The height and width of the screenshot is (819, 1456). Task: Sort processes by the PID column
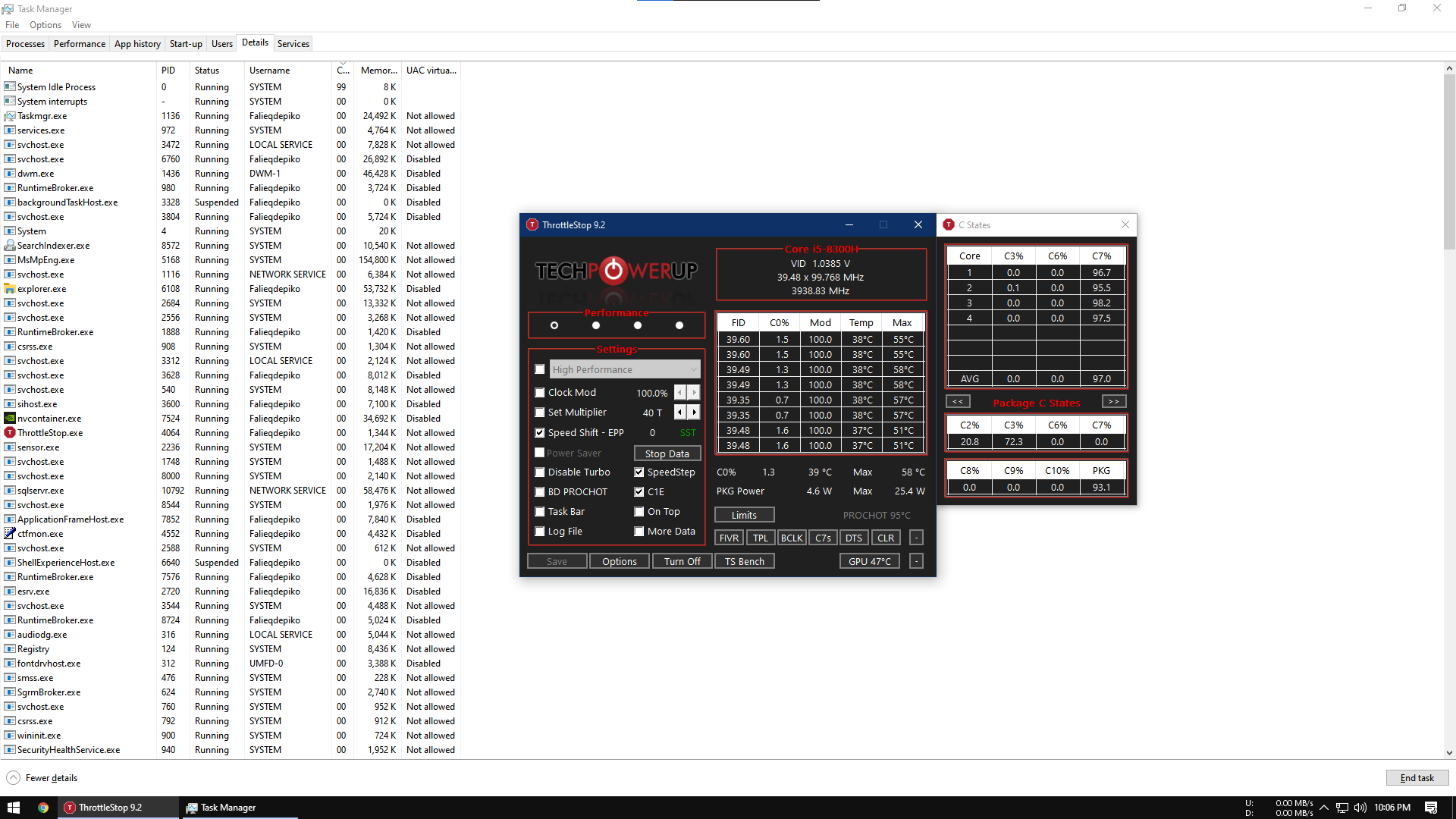coord(174,71)
